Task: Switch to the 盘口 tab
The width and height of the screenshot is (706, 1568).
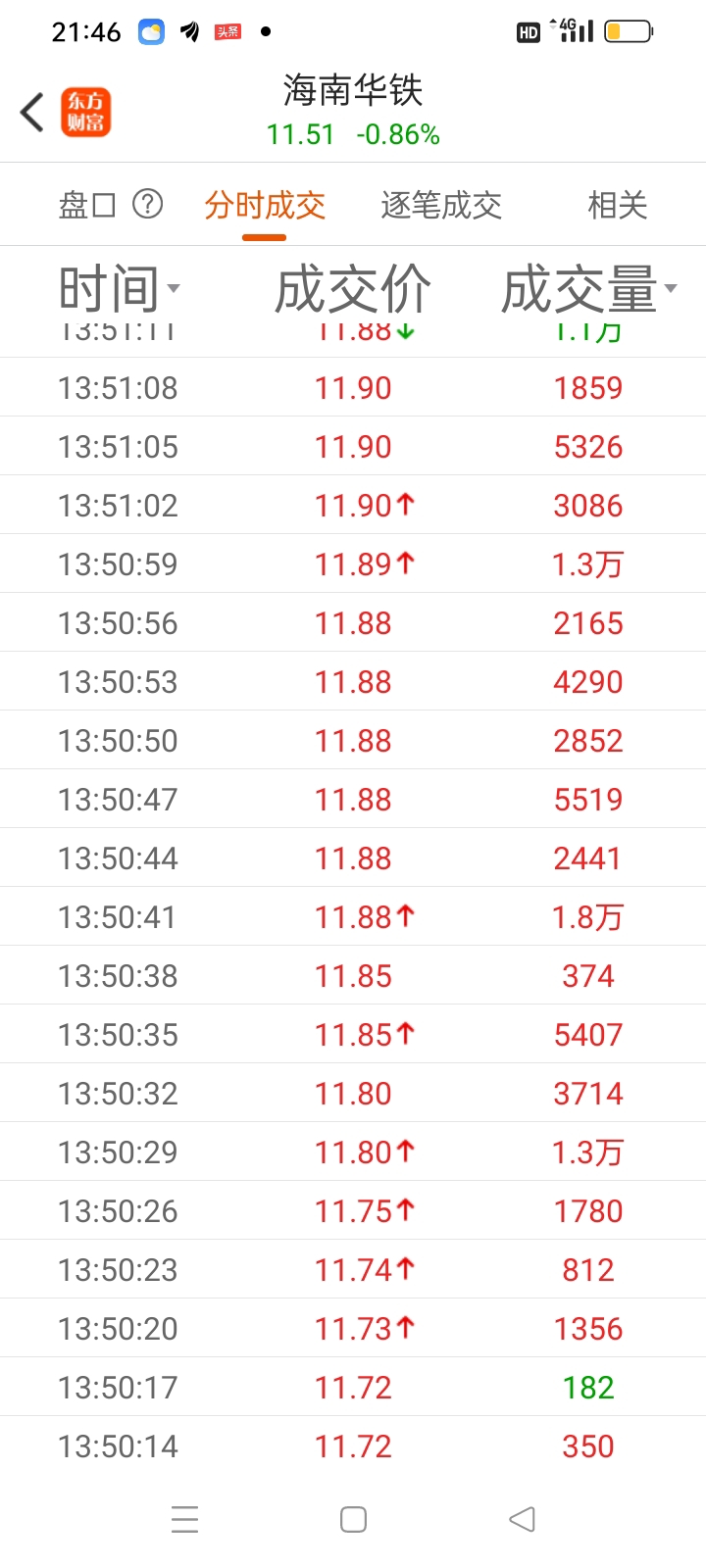Action: 87,205
